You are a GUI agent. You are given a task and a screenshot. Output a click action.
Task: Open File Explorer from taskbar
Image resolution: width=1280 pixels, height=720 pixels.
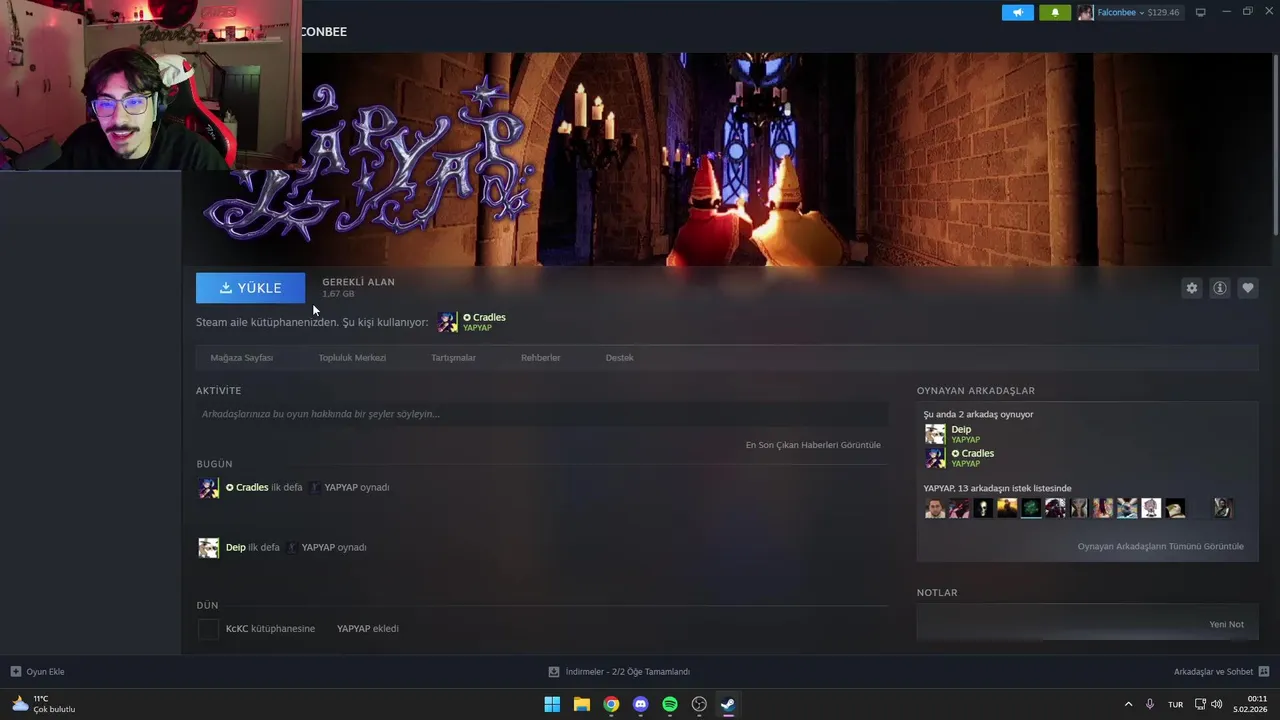click(581, 704)
